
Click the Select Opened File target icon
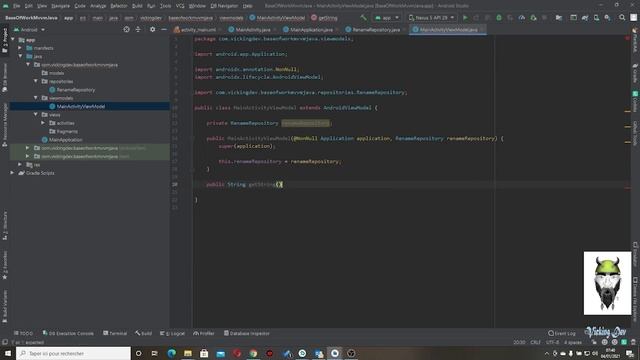pyautogui.click(x=127, y=29)
